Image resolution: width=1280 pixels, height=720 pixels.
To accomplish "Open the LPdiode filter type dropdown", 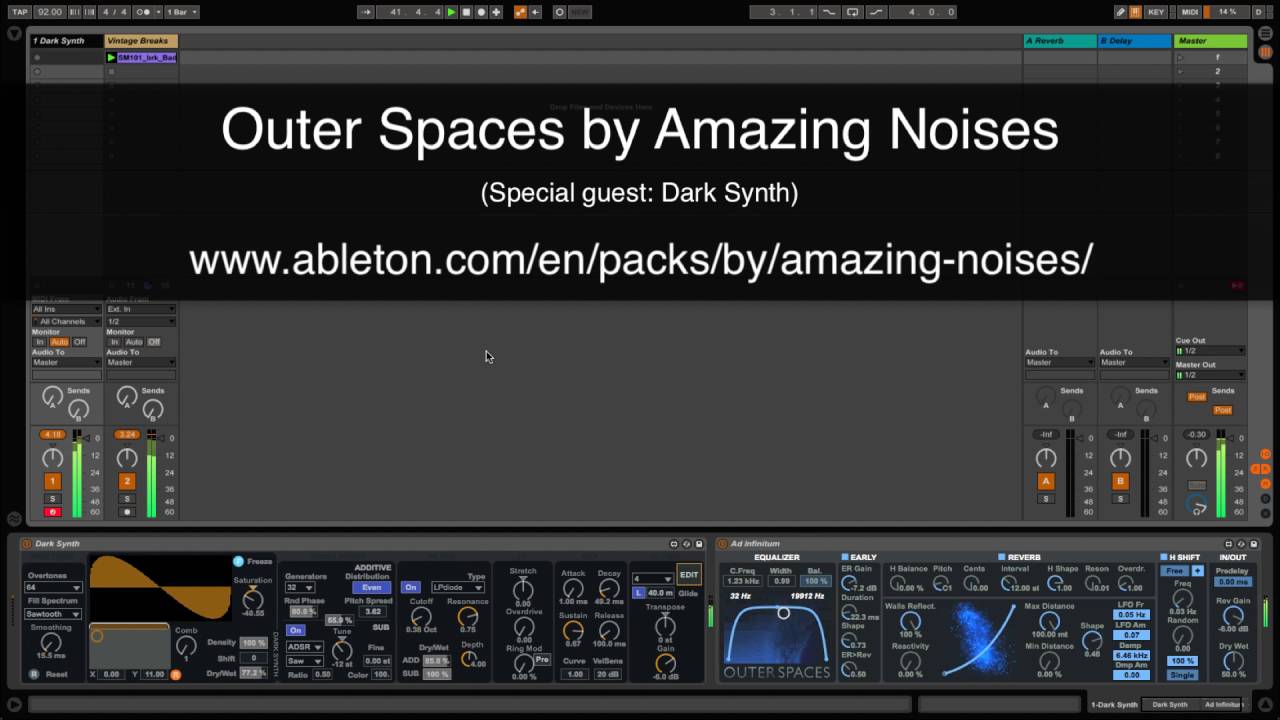I will tap(458, 587).
